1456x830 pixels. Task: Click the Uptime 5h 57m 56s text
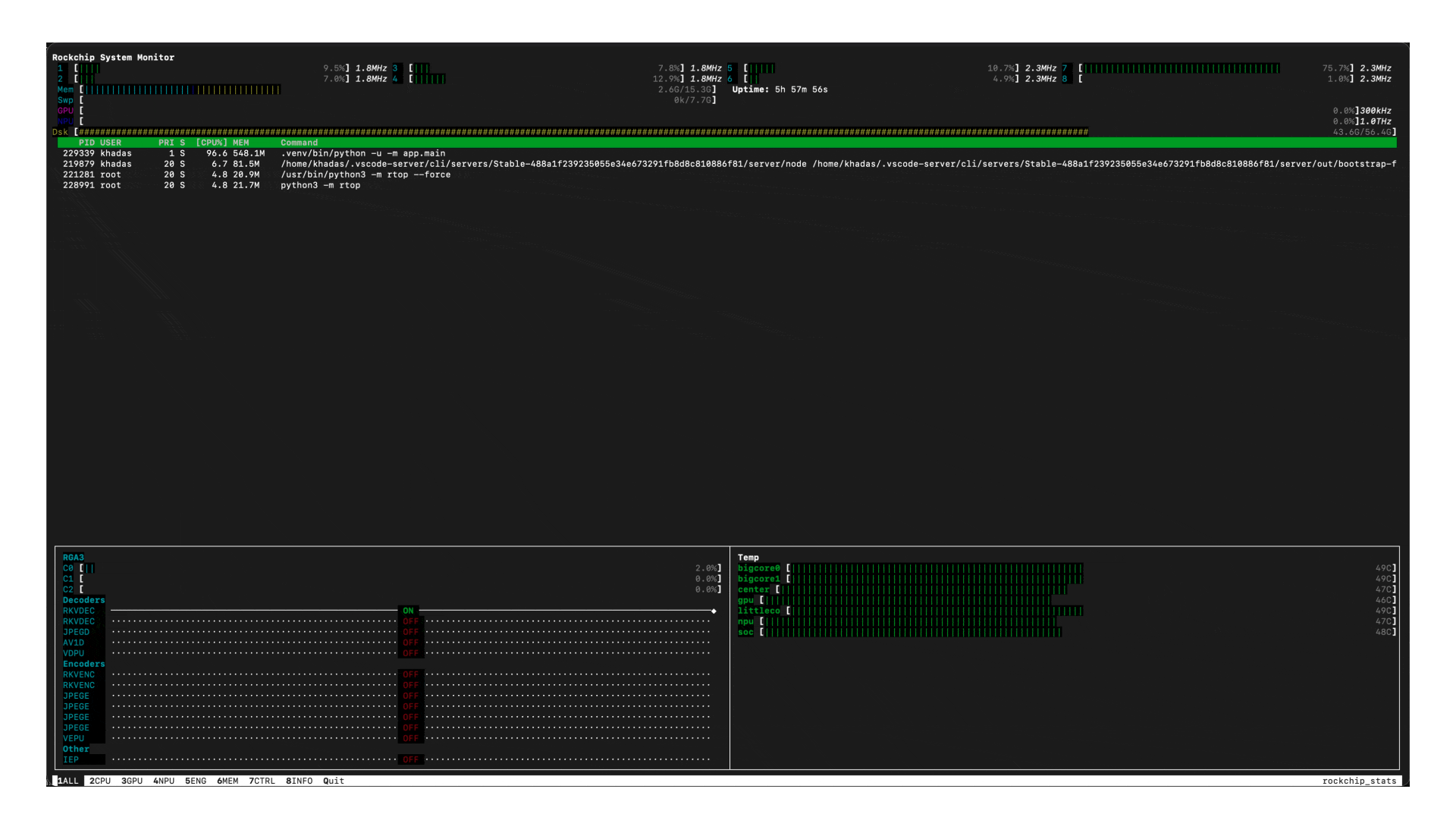[x=780, y=90]
